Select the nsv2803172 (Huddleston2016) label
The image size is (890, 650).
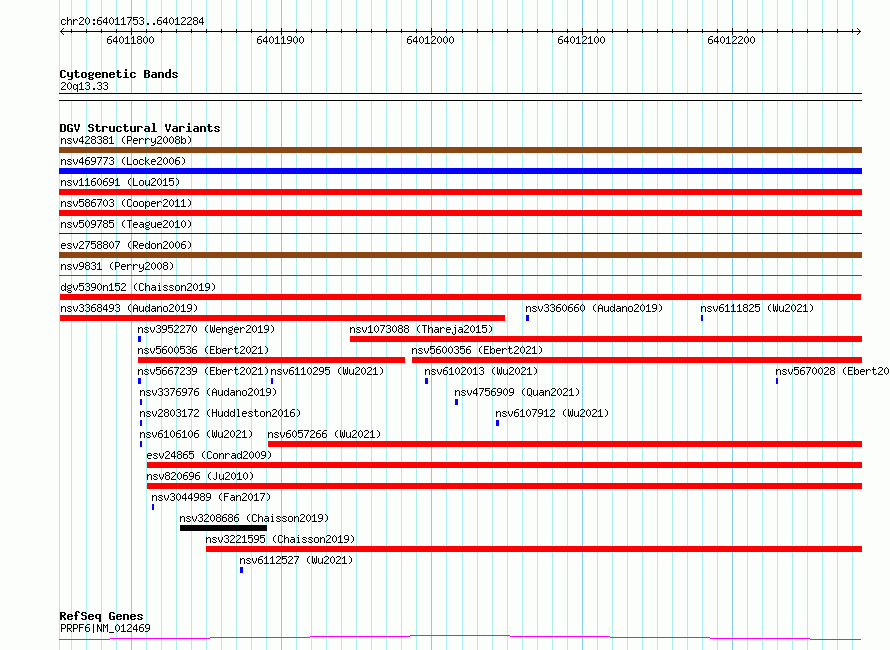pyautogui.click(x=220, y=413)
